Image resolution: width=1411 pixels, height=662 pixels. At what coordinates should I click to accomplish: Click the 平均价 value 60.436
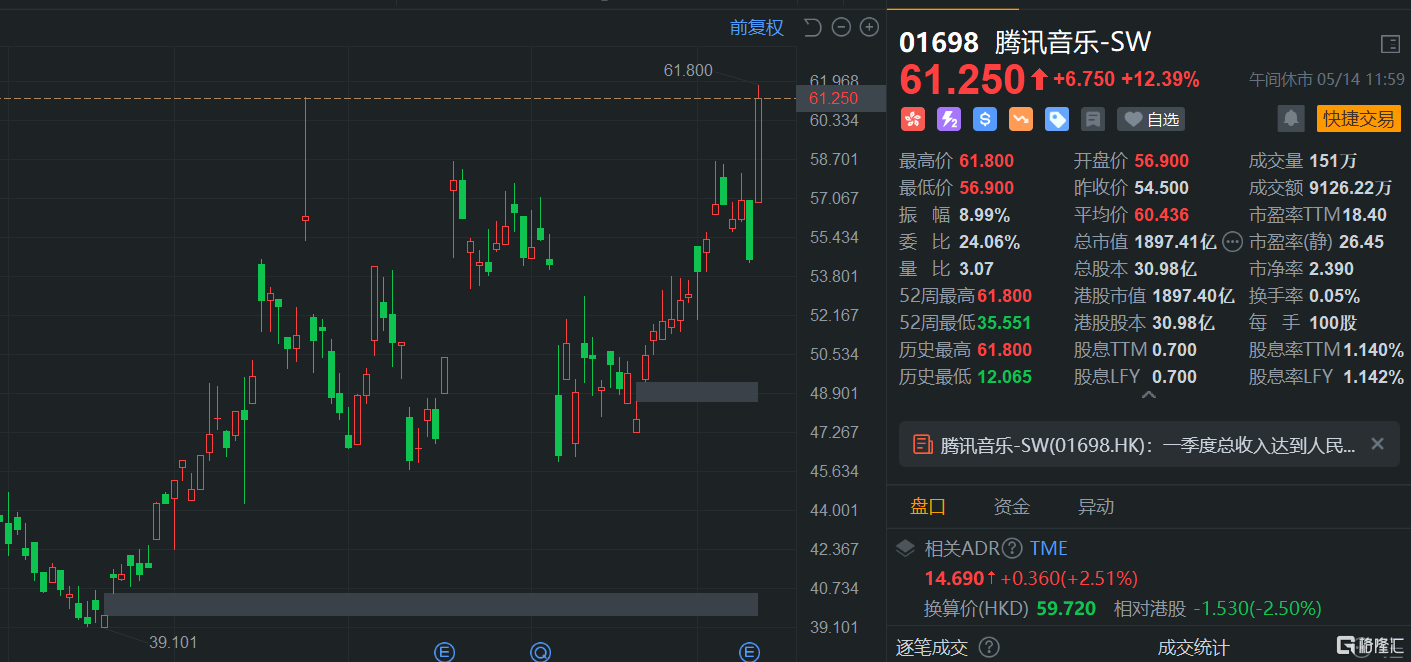(1161, 215)
